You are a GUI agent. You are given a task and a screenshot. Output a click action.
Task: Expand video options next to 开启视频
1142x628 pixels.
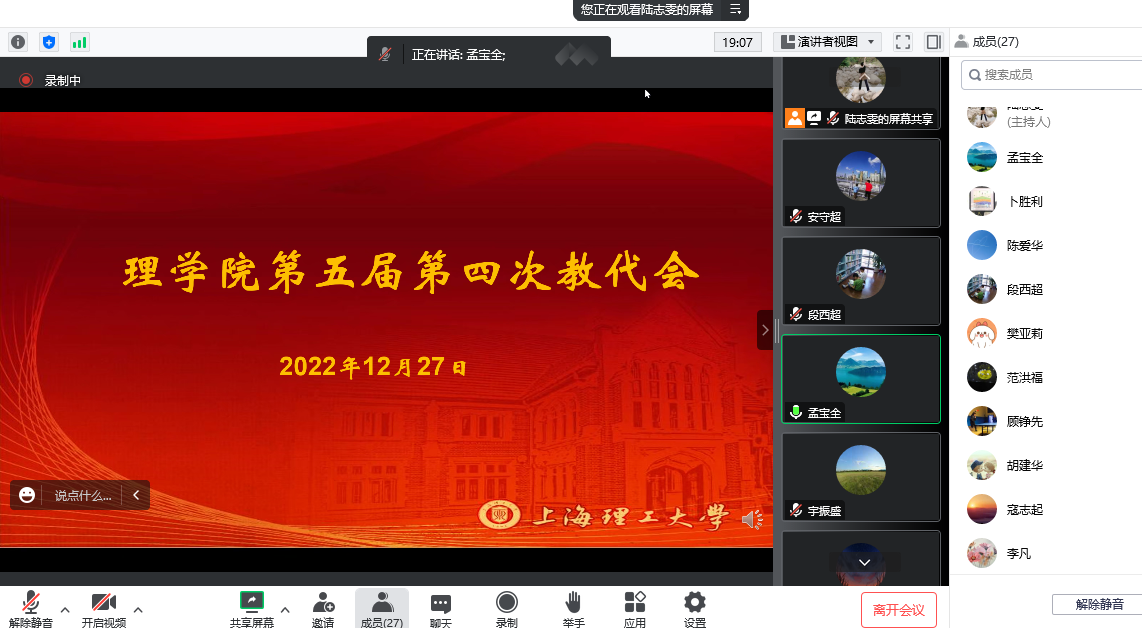point(138,609)
